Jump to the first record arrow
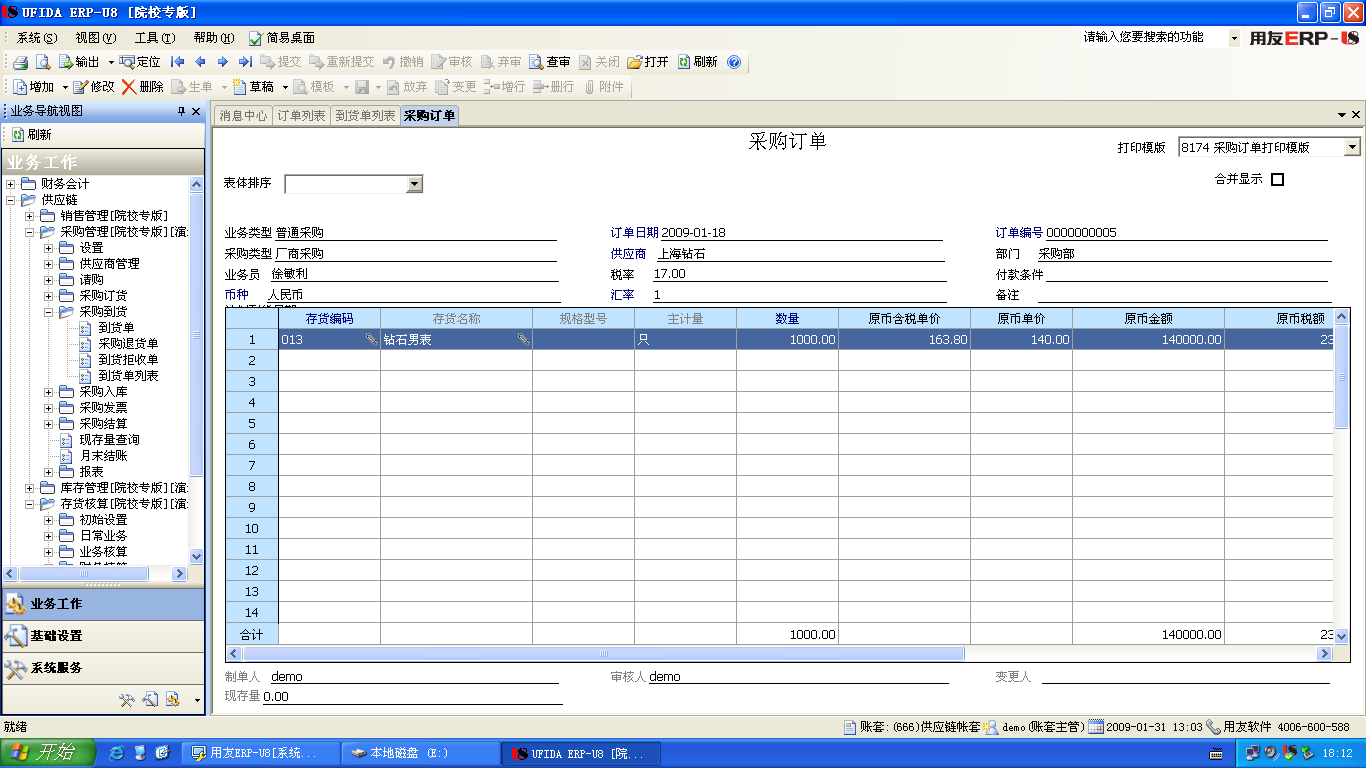The width and height of the screenshot is (1366, 768). point(178,62)
